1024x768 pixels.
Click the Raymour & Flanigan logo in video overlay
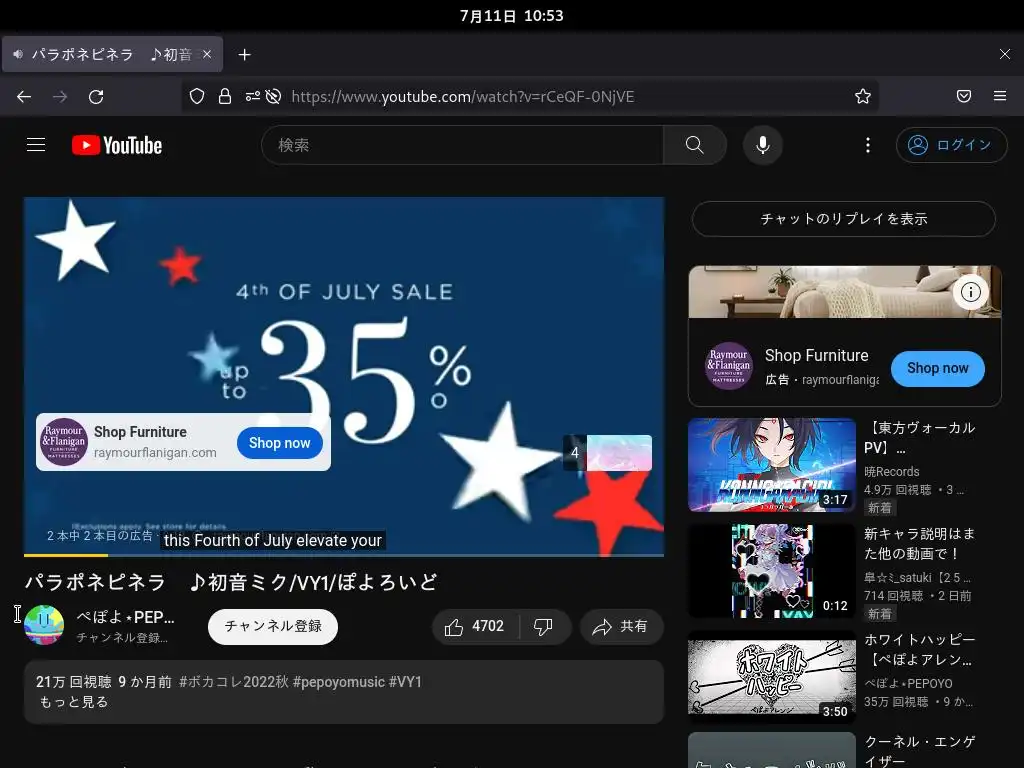tap(63, 441)
